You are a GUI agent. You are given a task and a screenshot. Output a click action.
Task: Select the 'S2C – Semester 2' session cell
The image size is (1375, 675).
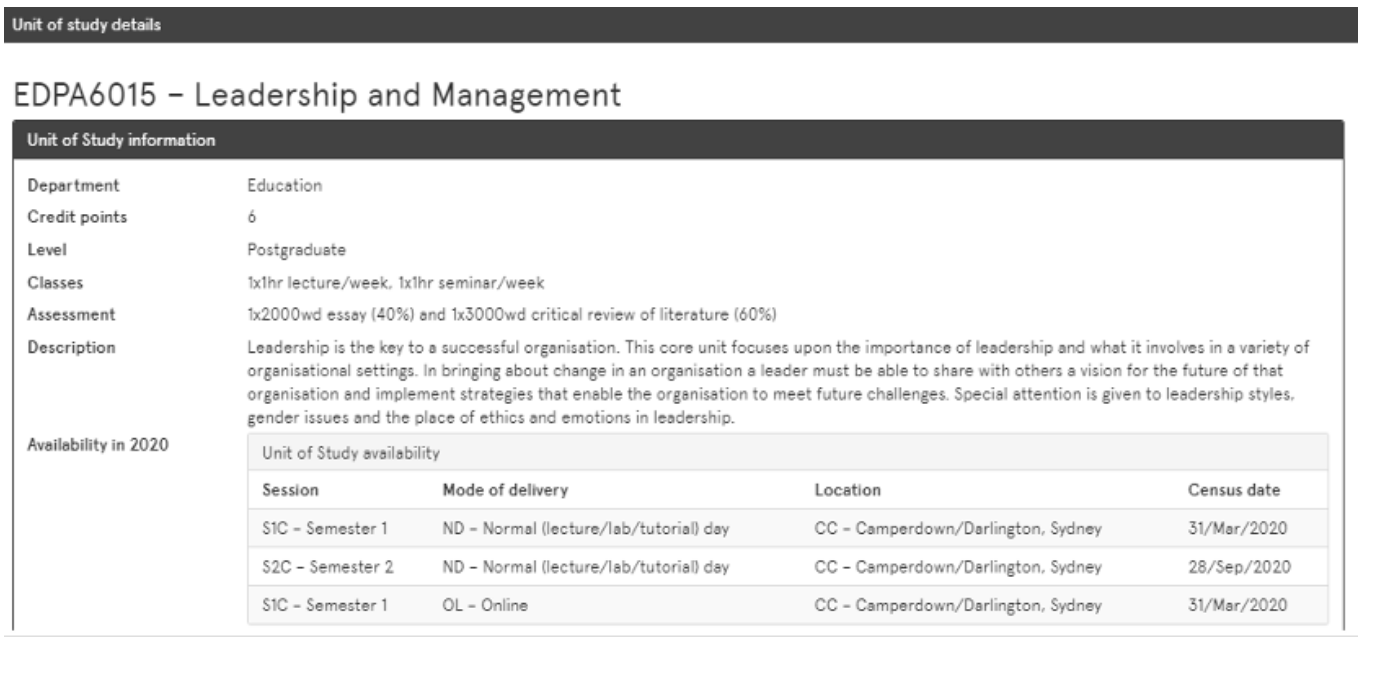tap(327, 567)
